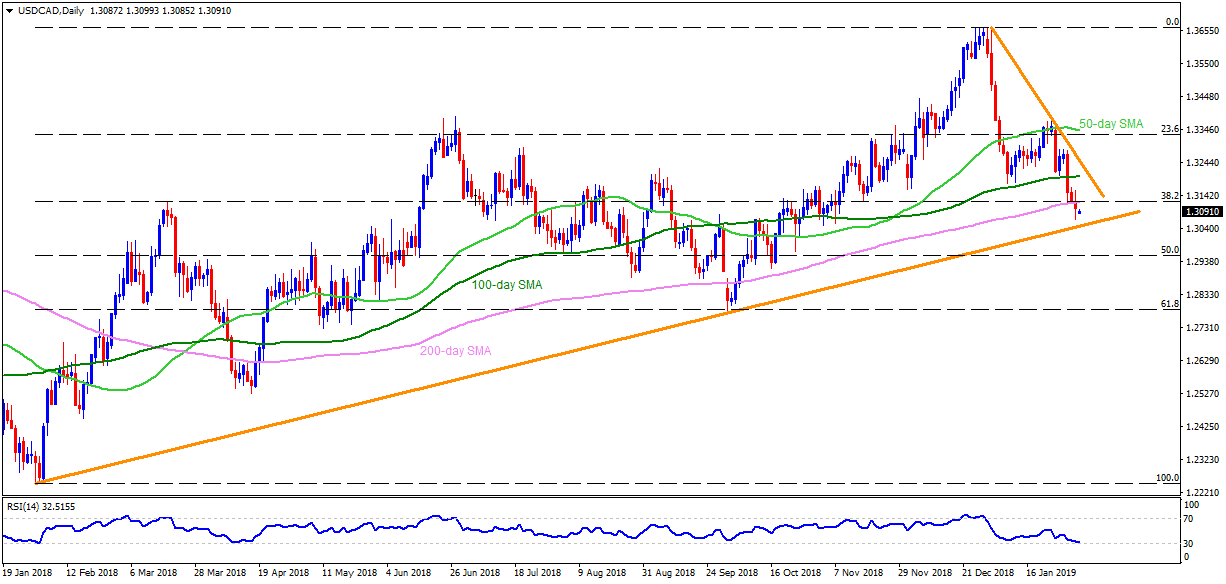Image resolution: width=1226 pixels, height=584 pixels.
Task: Click RSI axis level 0
Action: (x=1188, y=556)
